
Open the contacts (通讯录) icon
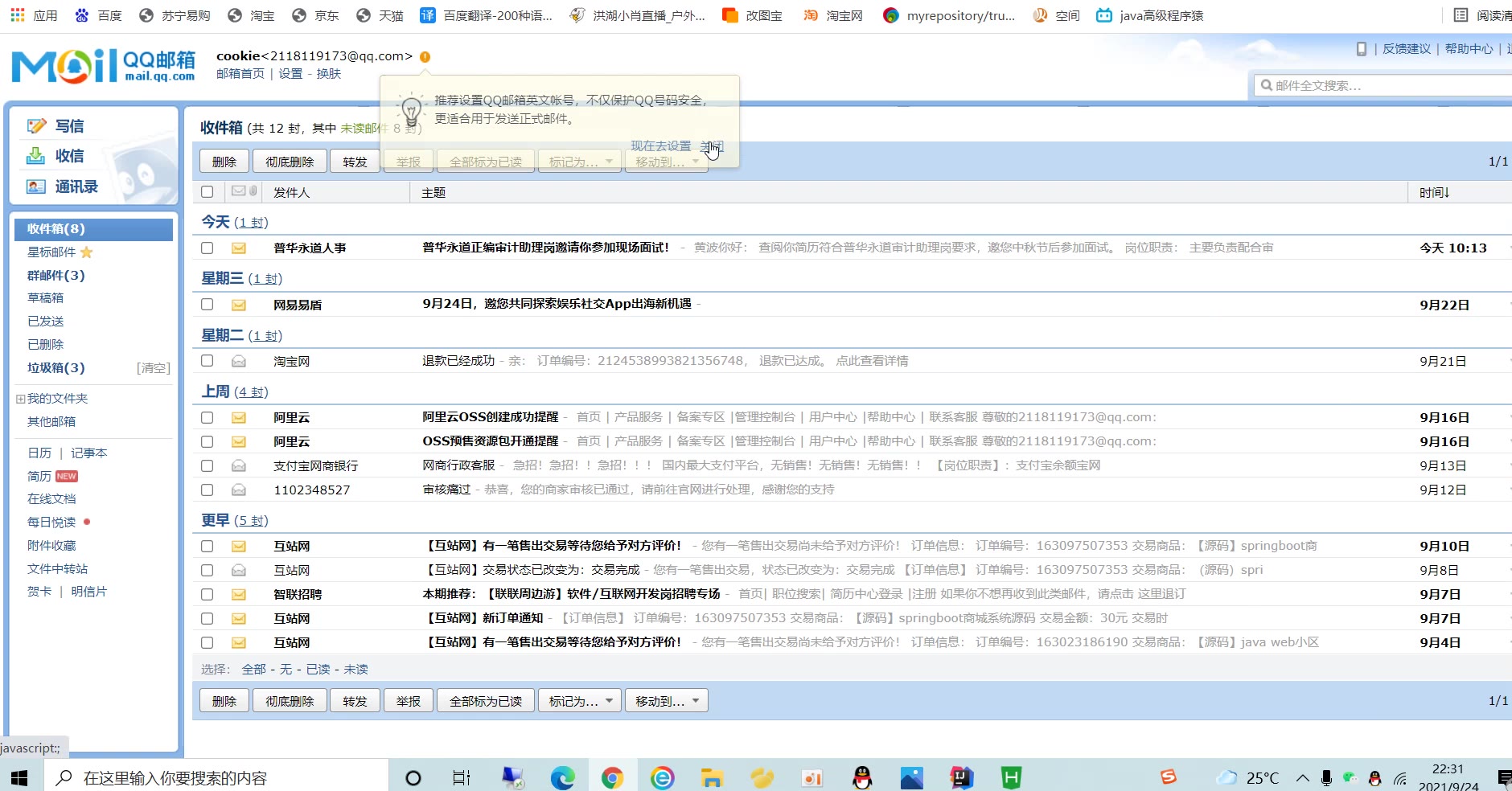point(36,186)
